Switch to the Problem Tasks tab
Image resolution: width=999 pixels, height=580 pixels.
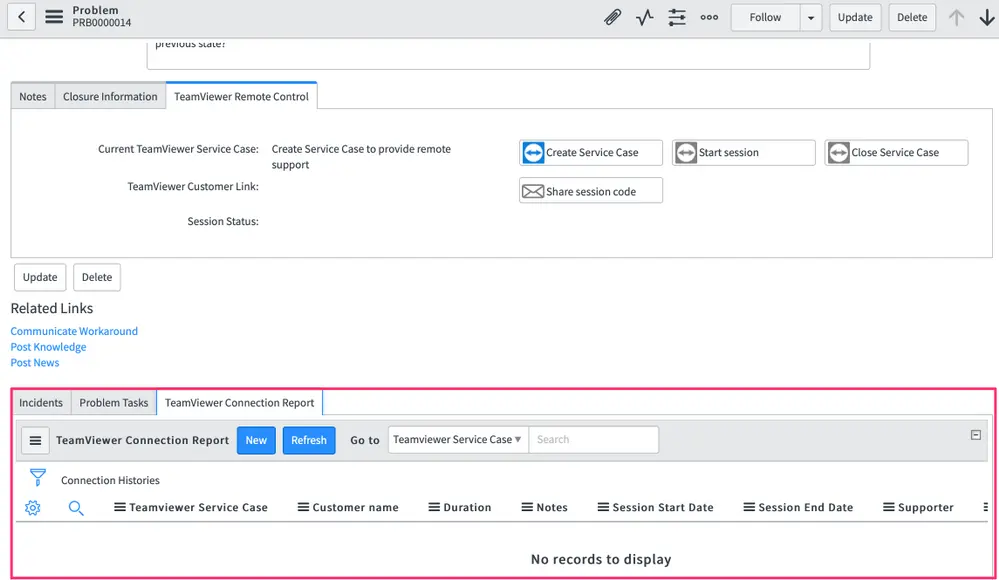point(113,403)
